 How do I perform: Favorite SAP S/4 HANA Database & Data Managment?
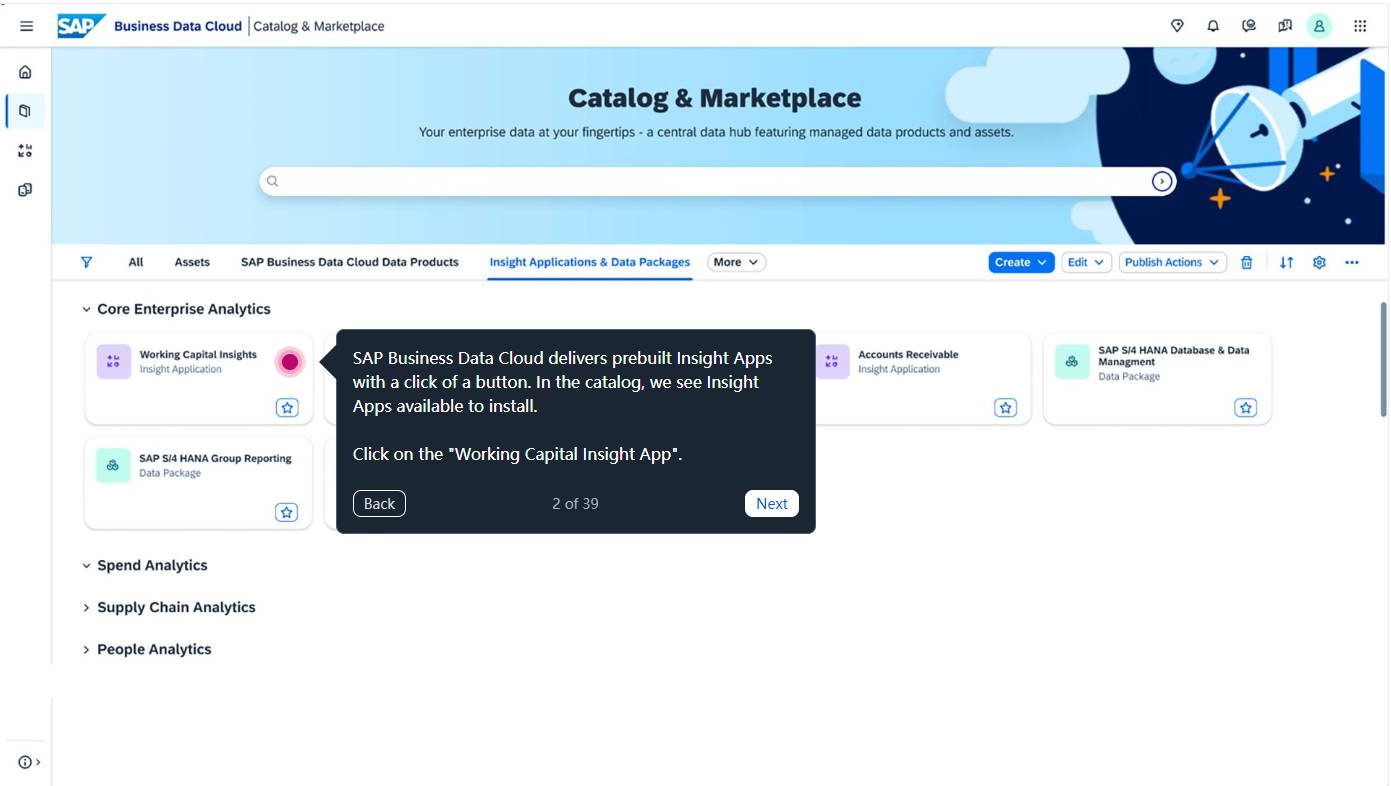(x=1245, y=408)
